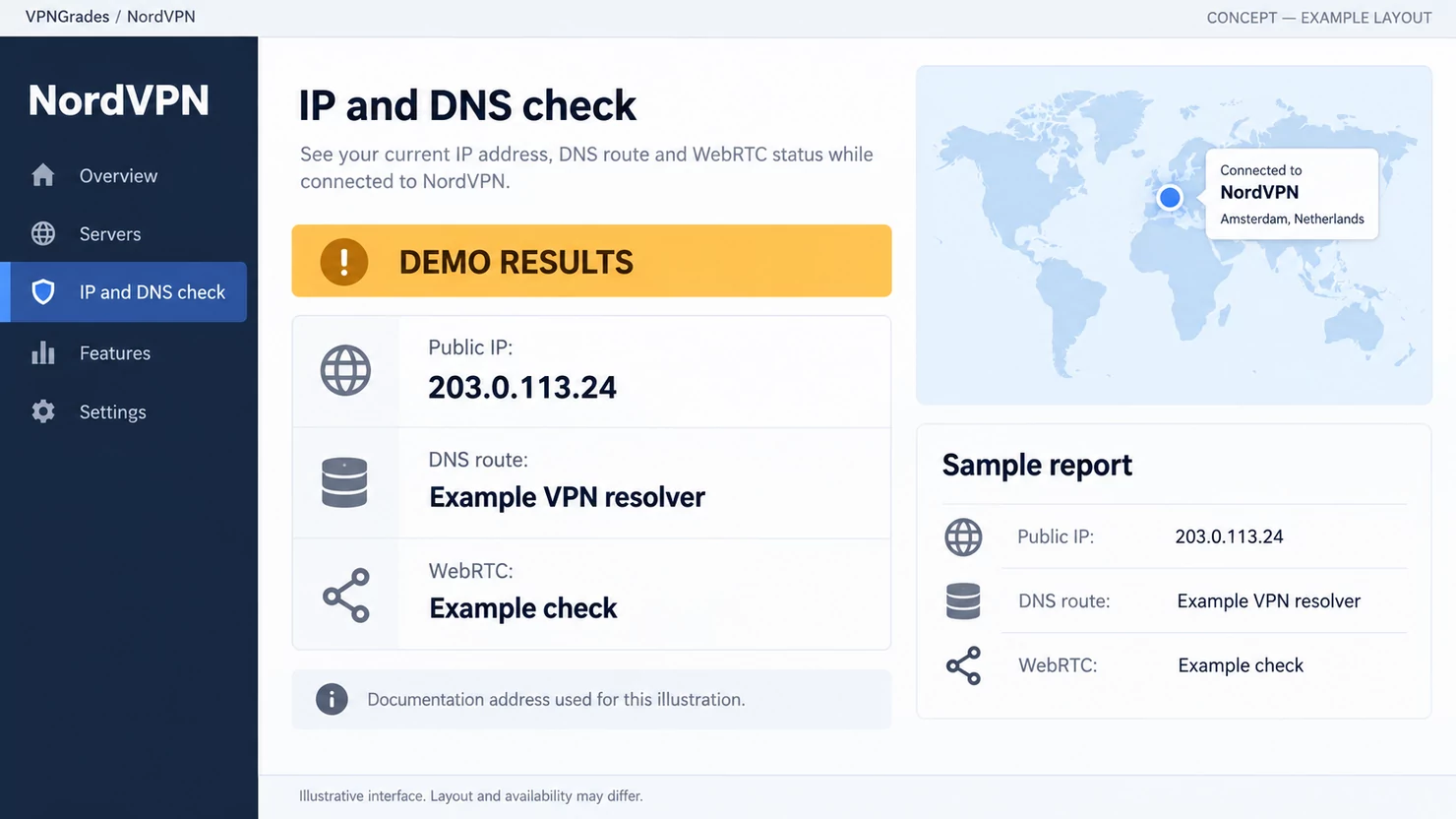1456x819 pixels.
Task: Click the documentation address note text
Action: point(556,699)
